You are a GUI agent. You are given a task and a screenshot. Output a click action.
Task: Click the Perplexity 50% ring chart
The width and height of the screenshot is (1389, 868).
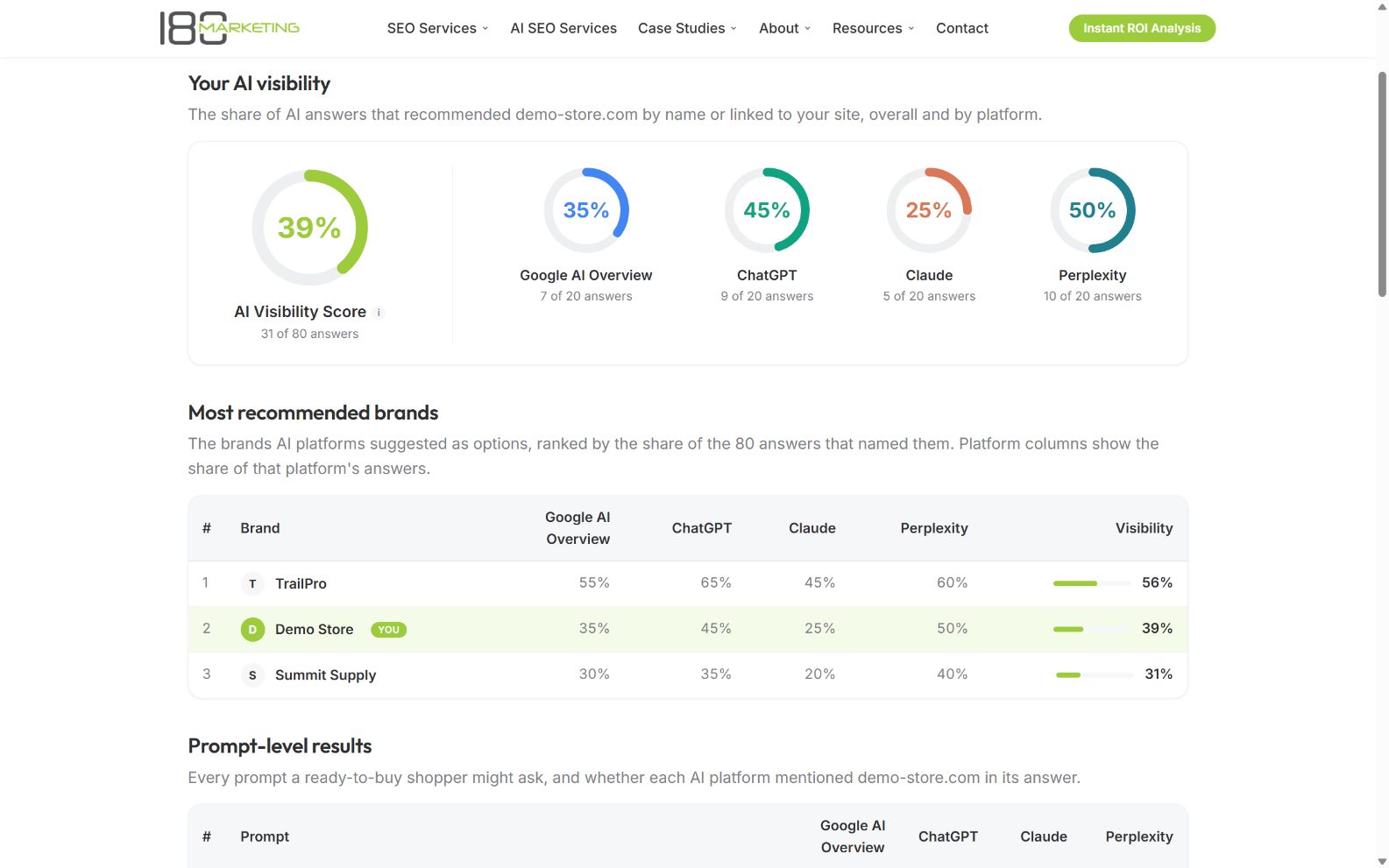(x=1093, y=210)
